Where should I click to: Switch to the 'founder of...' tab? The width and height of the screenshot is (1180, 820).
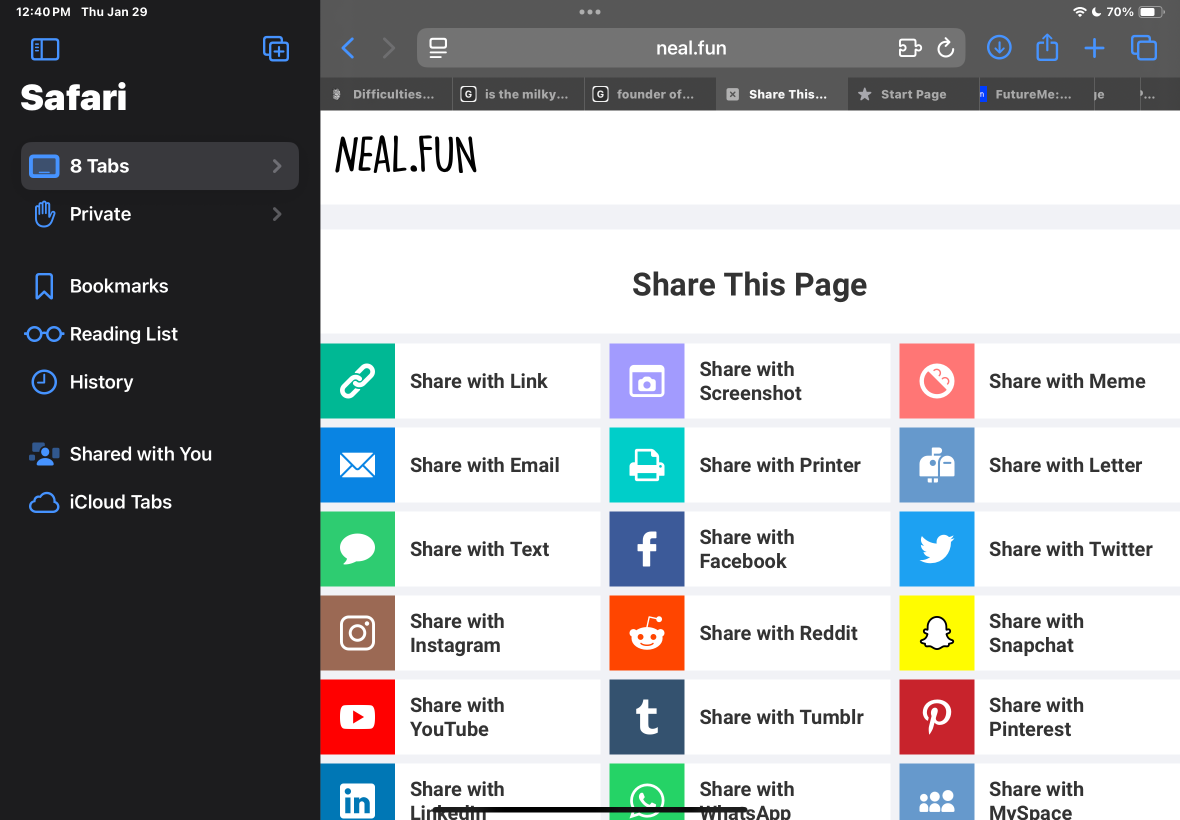650,95
